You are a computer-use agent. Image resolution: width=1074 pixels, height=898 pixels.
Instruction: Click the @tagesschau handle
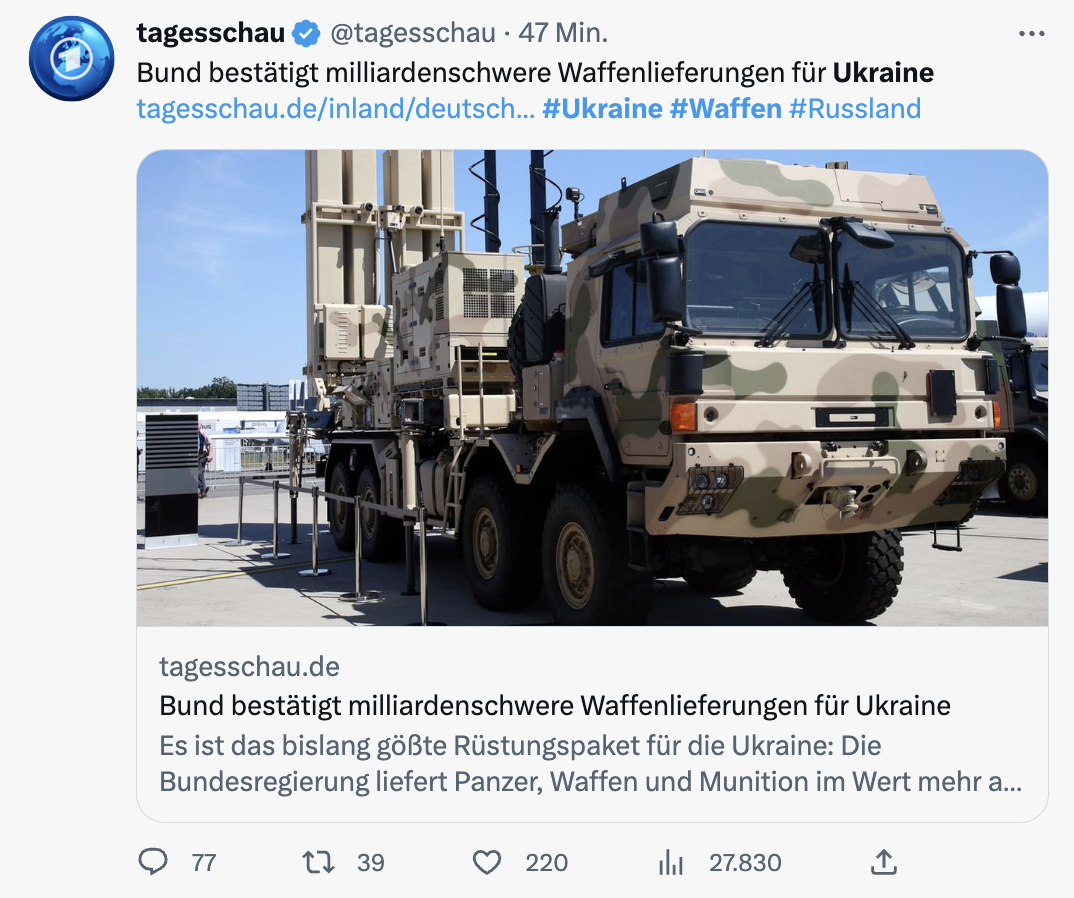tap(413, 33)
